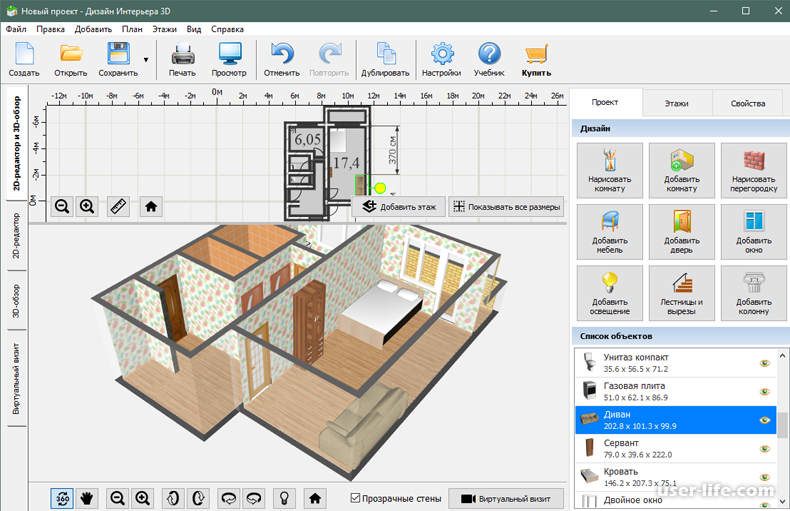
Task: Toggle transparent walls (Прозрачные стены) checkbox
Action: click(x=356, y=497)
